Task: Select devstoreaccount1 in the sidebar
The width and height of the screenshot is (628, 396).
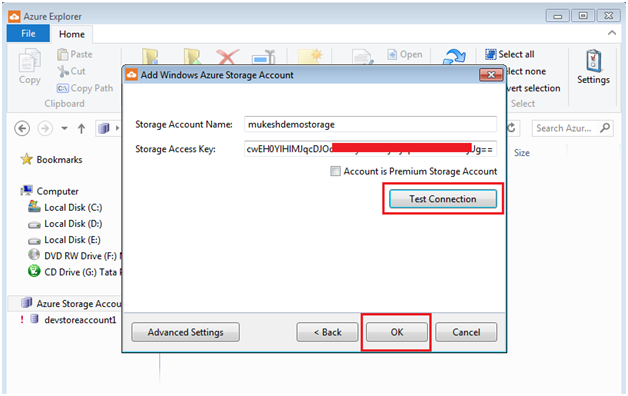Action: (x=80, y=320)
